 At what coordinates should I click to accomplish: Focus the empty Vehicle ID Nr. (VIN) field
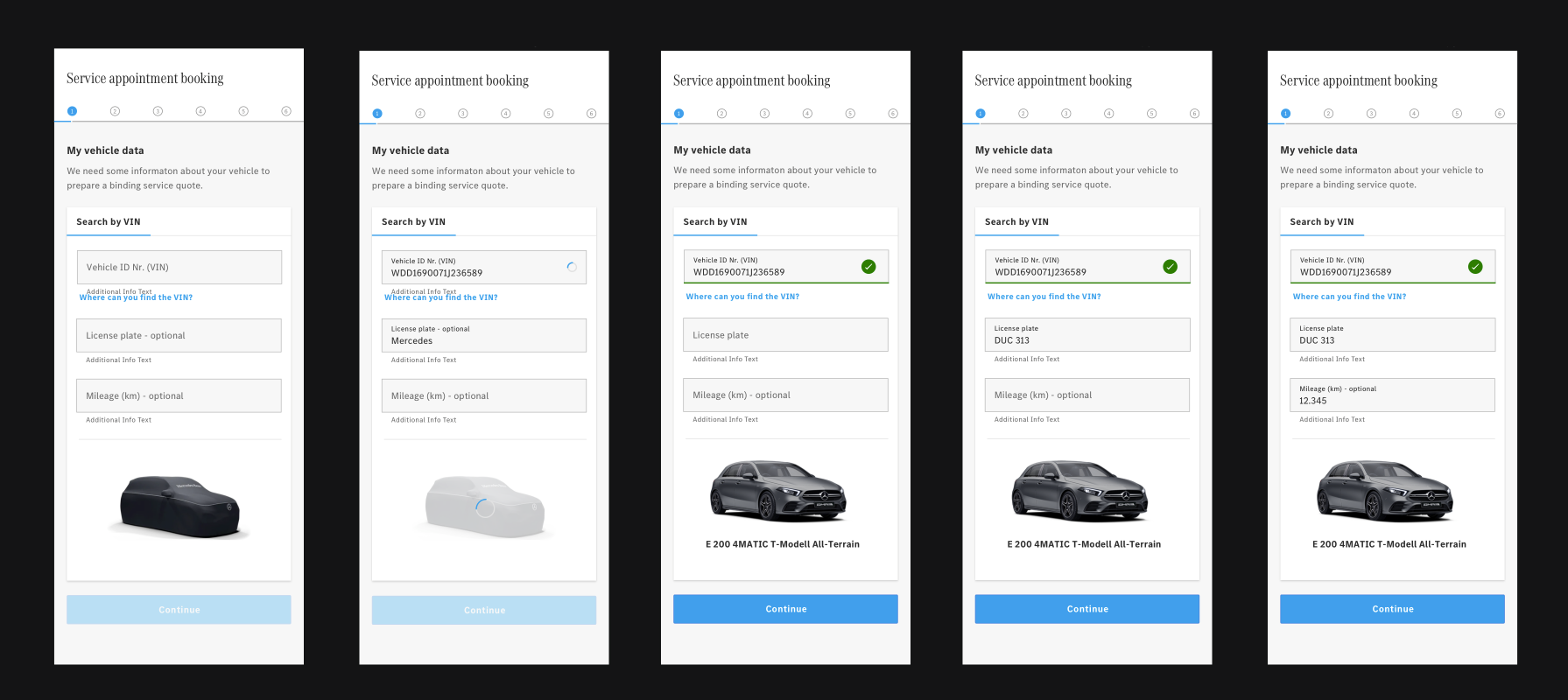pos(179,268)
